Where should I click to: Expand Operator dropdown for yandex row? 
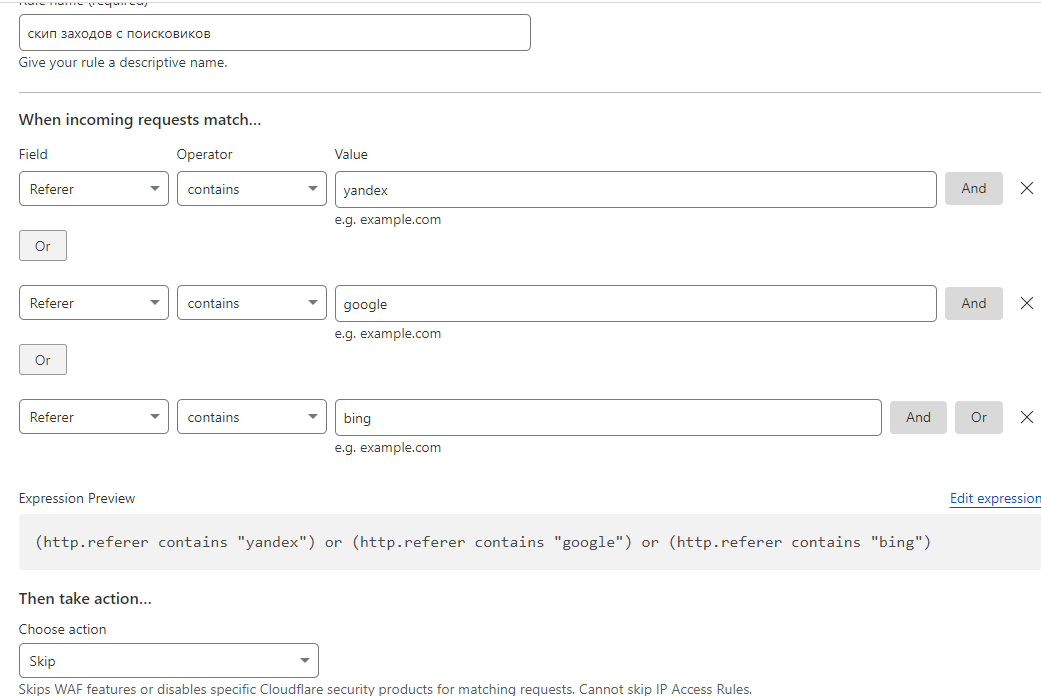[x=251, y=189]
